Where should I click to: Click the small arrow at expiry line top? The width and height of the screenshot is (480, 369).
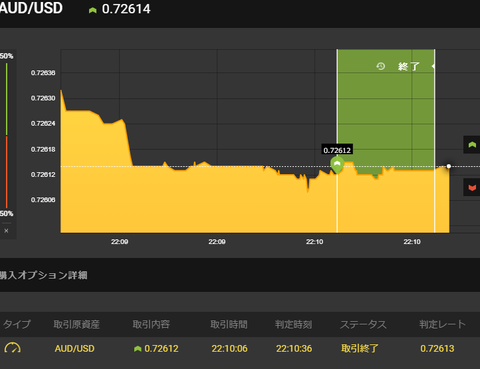[433, 66]
